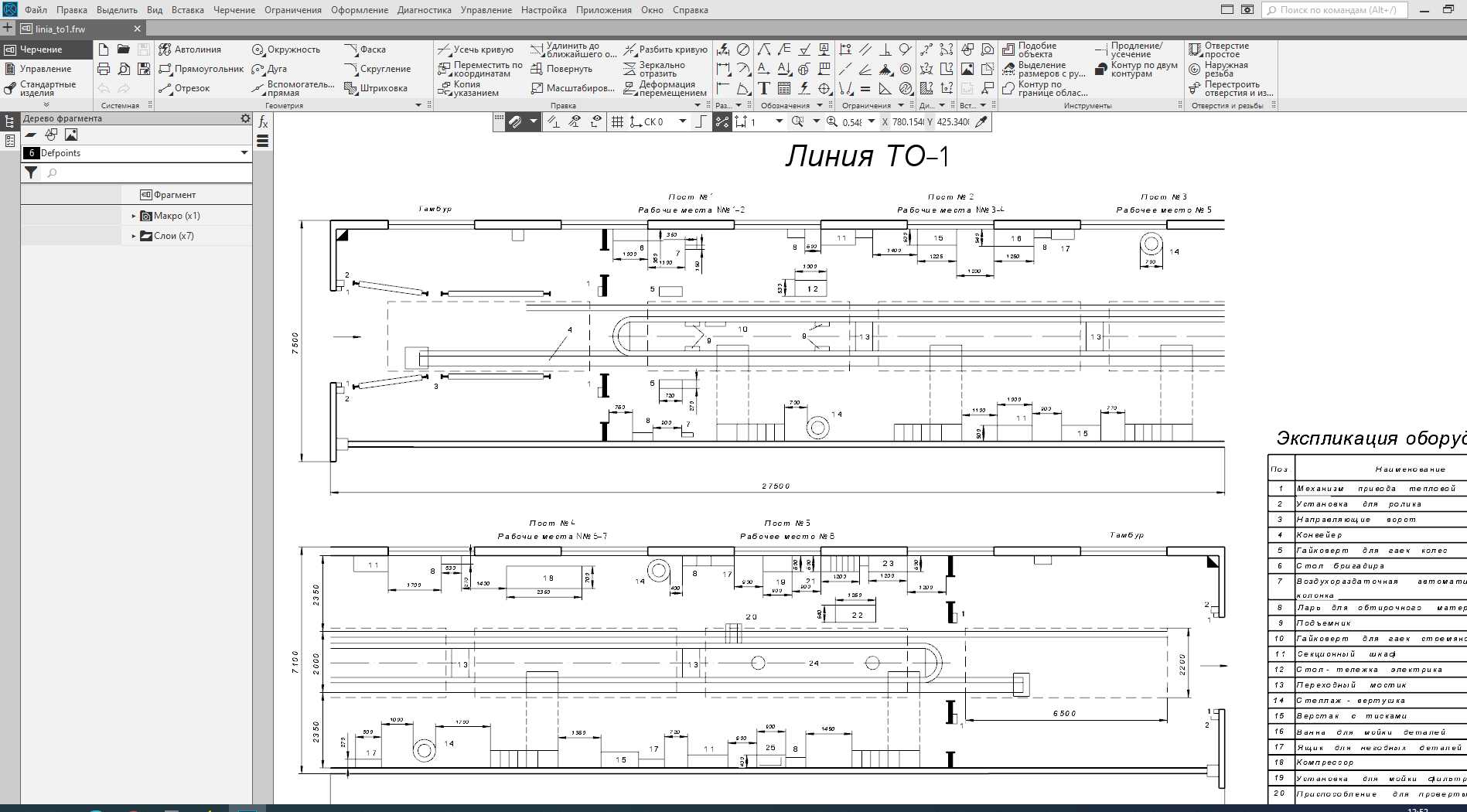Open the Диагностика menu
Image resolution: width=1467 pixels, height=812 pixels.
click(424, 10)
